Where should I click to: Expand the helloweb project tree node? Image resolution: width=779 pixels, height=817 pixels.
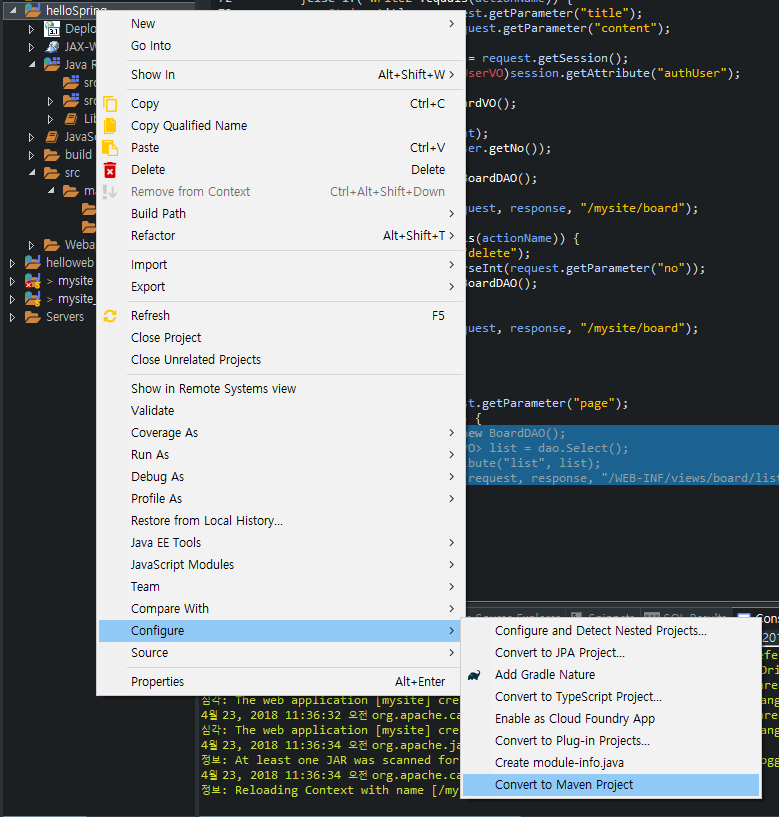coord(12,263)
